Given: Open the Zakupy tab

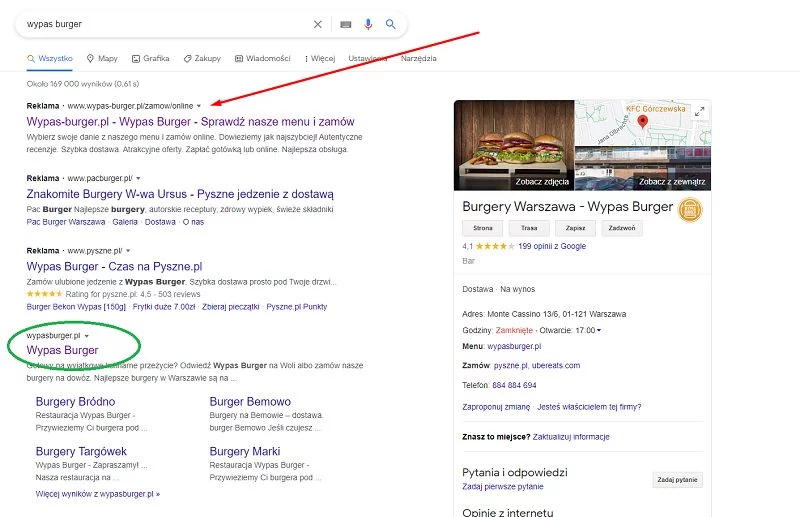Looking at the screenshot, I should coord(202,59).
